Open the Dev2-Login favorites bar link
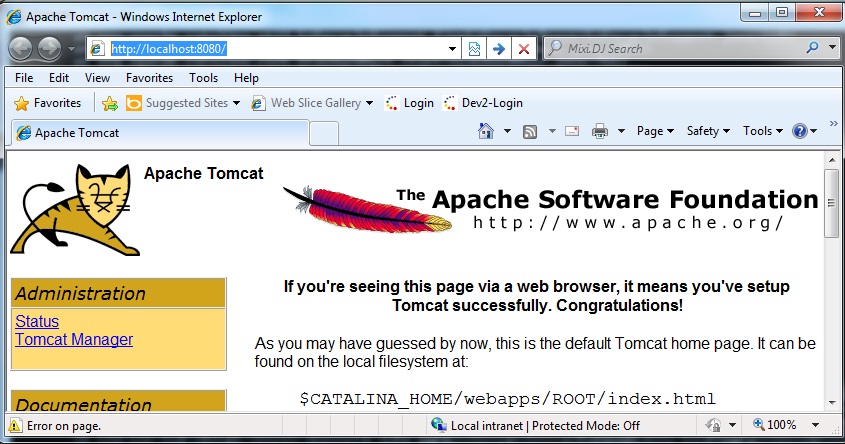 [482, 103]
